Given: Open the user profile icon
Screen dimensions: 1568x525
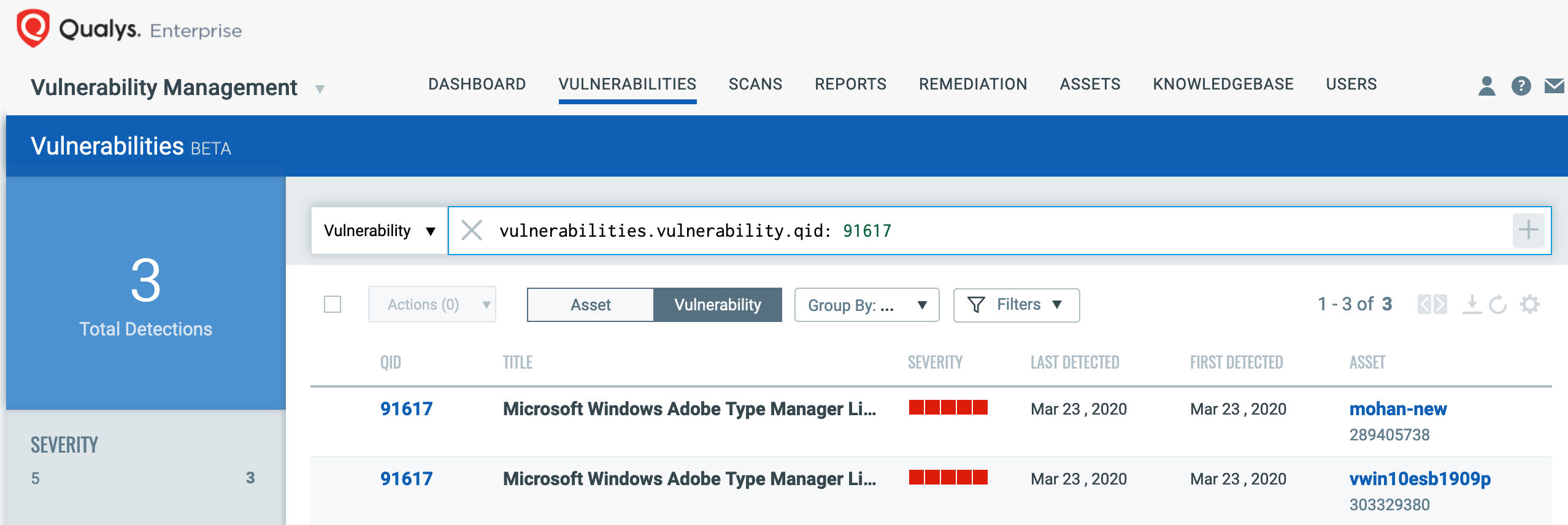Looking at the screenshot, I should pyautogui.click(x=1486, y=85).
